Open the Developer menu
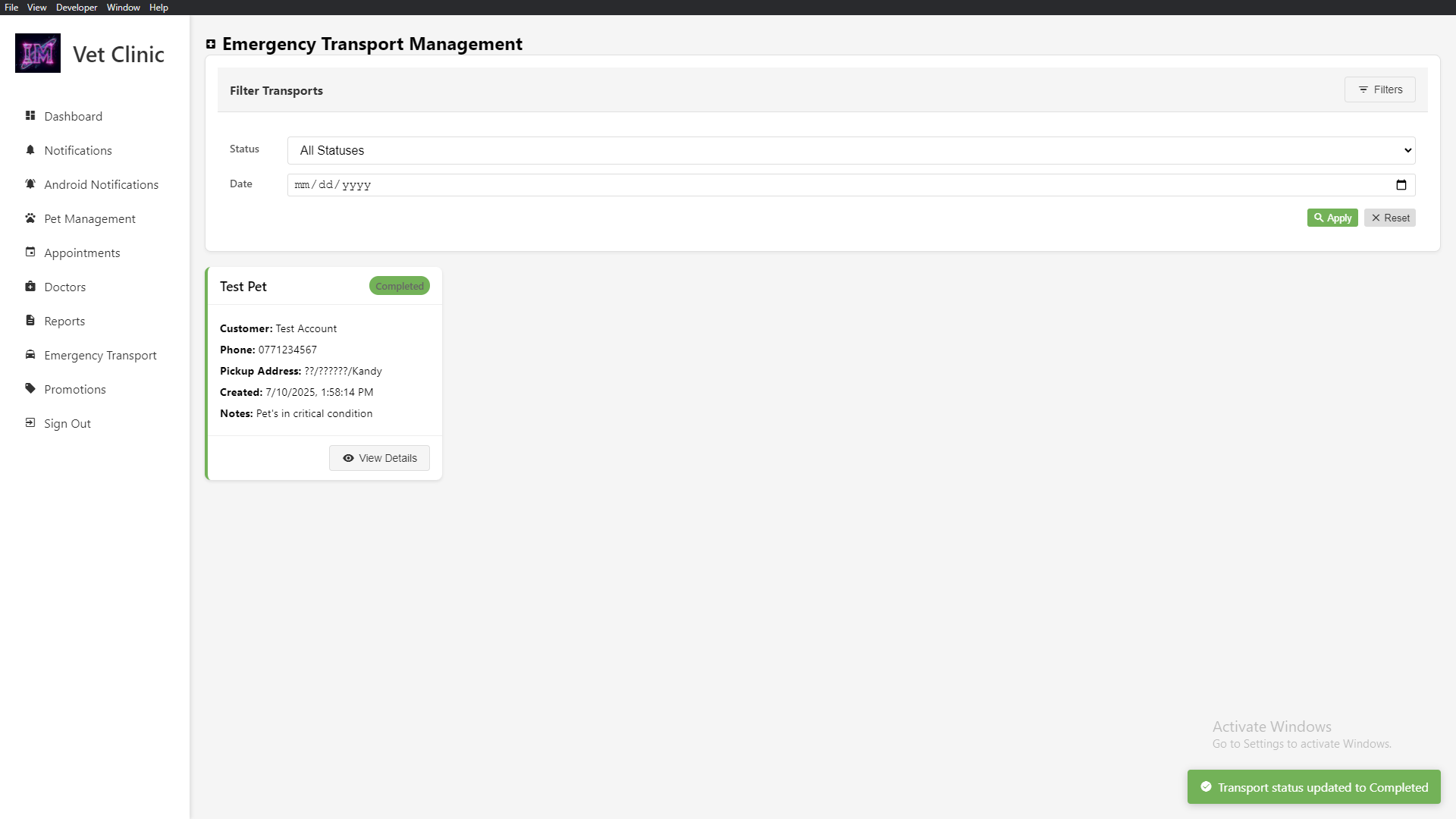Screen dimensions: 1456x819 [76, 7]
